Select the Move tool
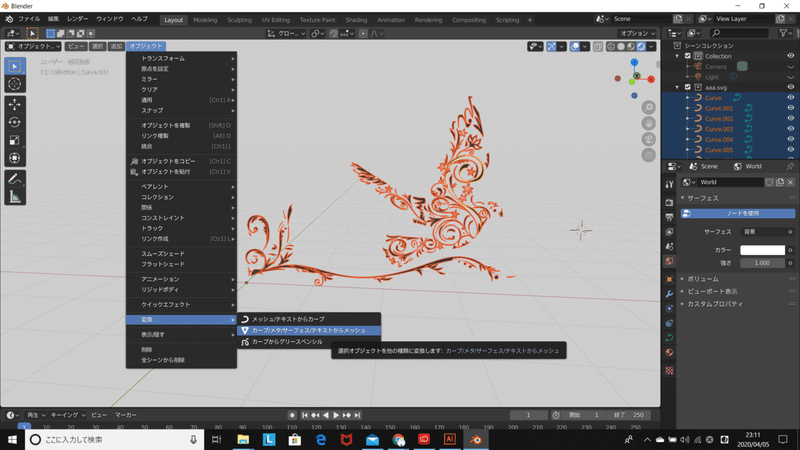This screenshot has width=800, height=450. pyautogui.click(x=14, y=105)
